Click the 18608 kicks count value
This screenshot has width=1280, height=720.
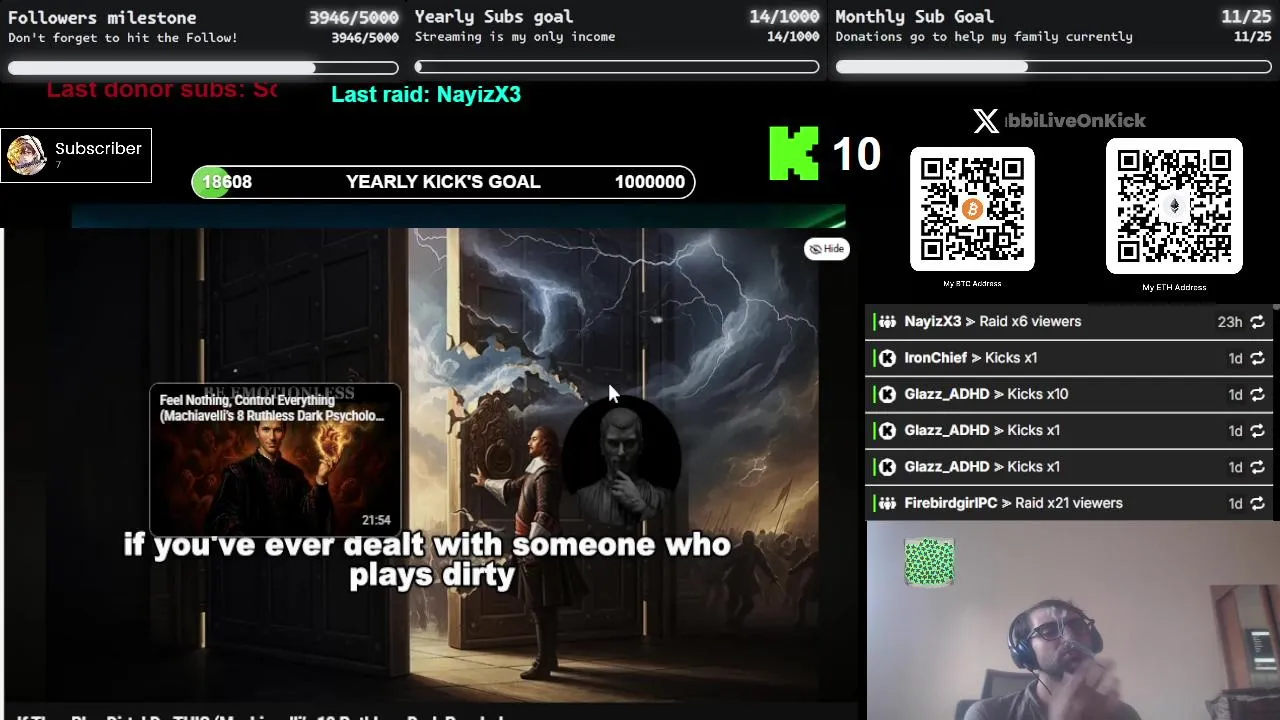227,182
